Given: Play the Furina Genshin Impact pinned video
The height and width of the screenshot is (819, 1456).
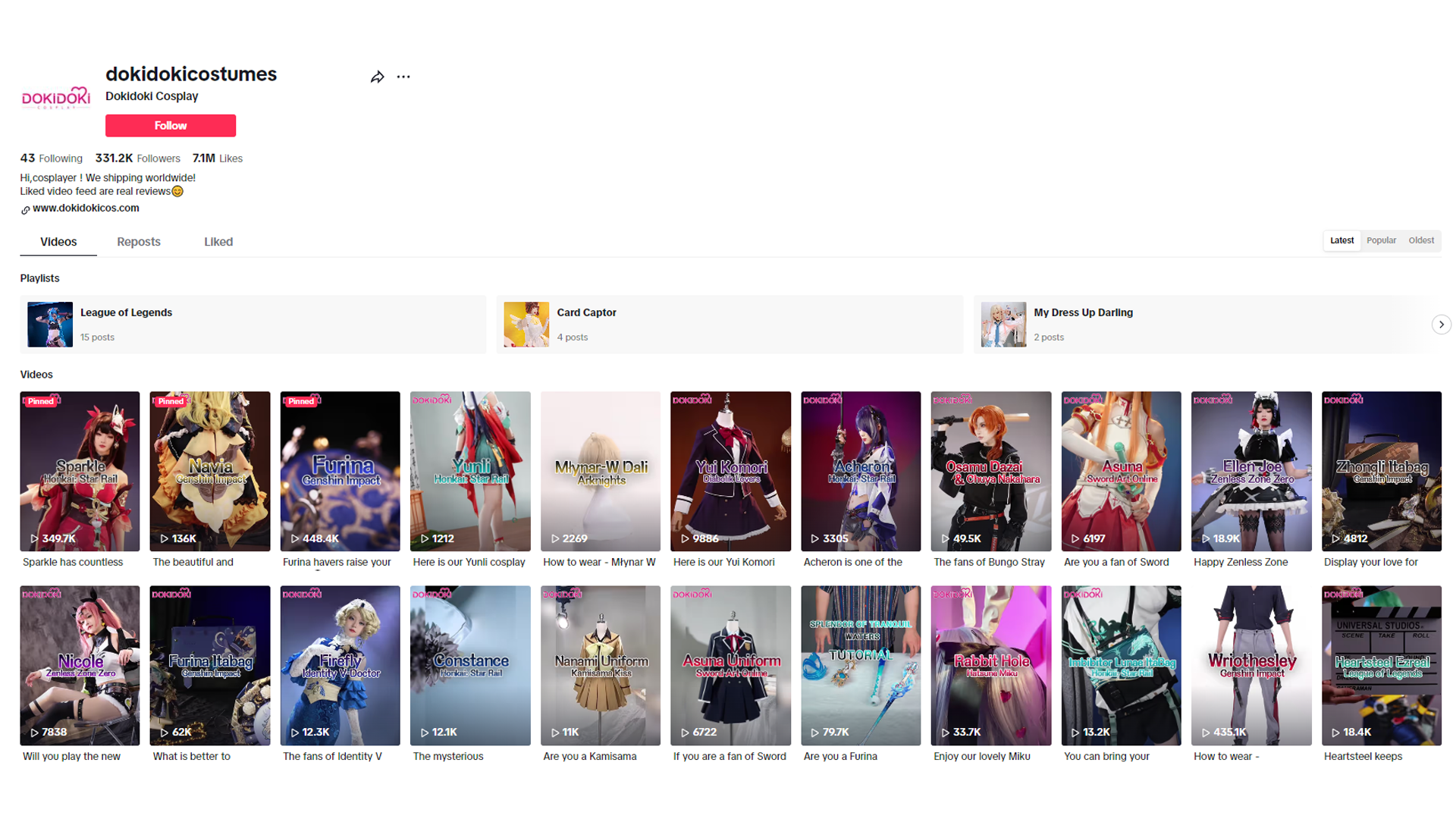Looking at the screenshot, I should [340, 471].
